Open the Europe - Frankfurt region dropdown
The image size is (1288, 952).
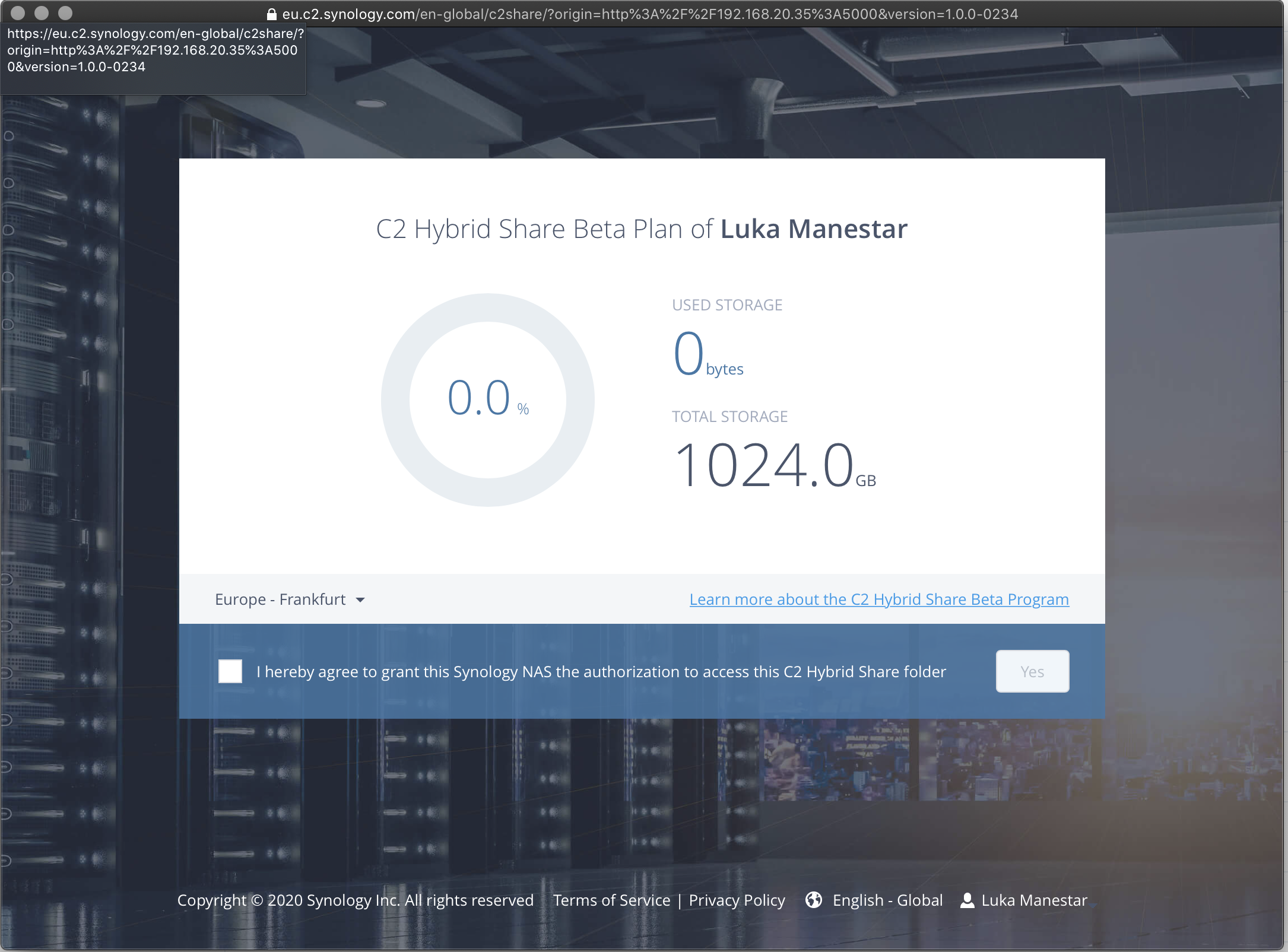click(x=290, y=599)
